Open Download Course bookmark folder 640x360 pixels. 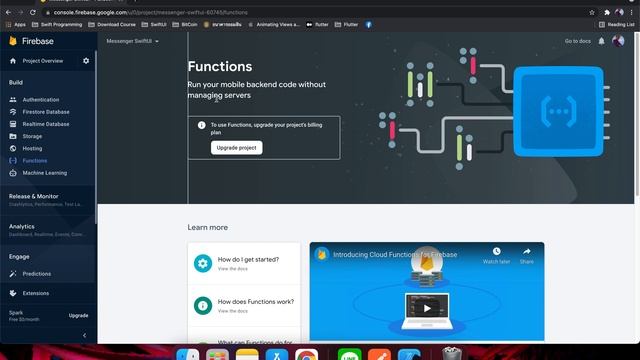pos(112,24)
